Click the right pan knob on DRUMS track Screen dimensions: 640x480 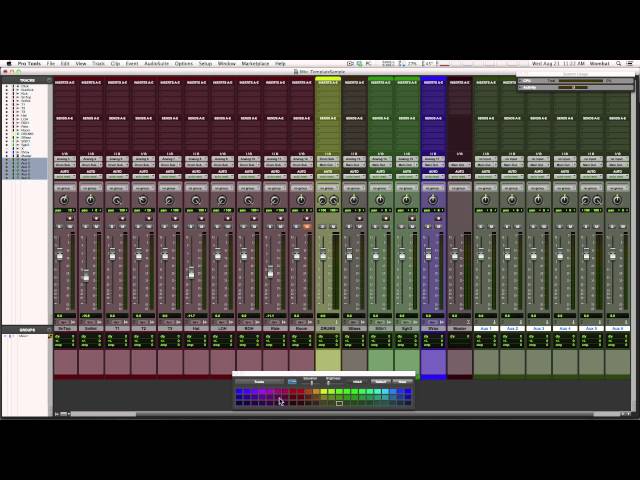333,200
